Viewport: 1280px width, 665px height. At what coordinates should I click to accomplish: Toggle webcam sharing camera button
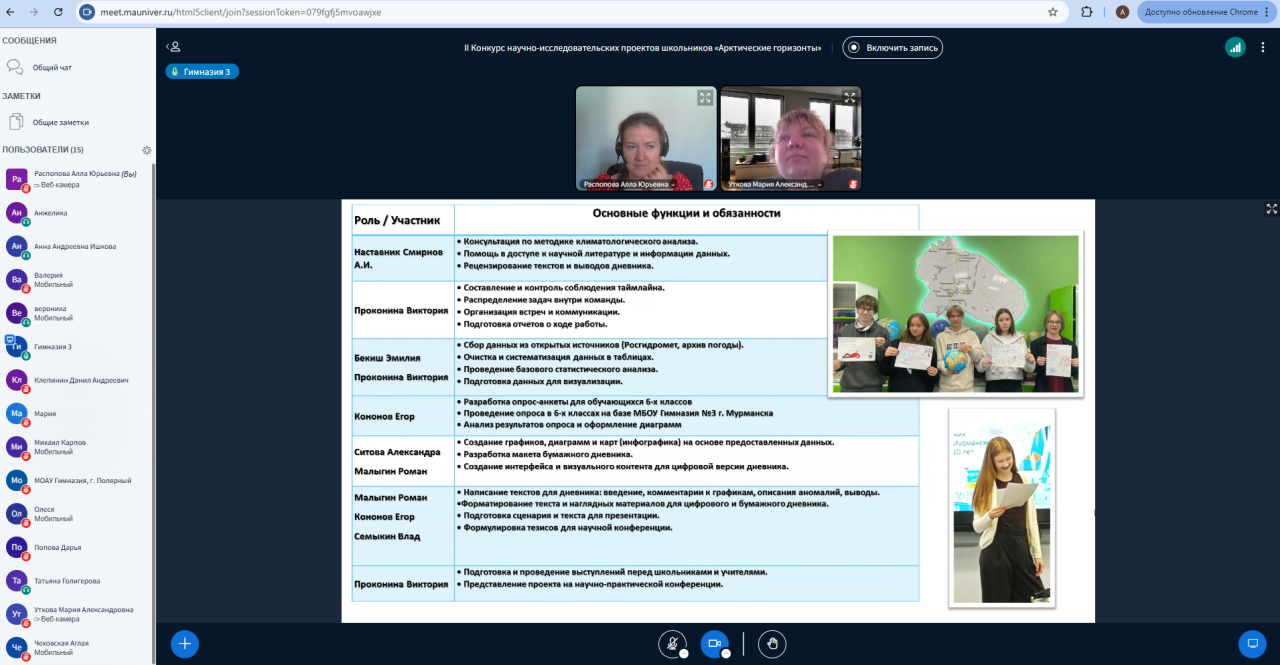(x=714, y=644)
